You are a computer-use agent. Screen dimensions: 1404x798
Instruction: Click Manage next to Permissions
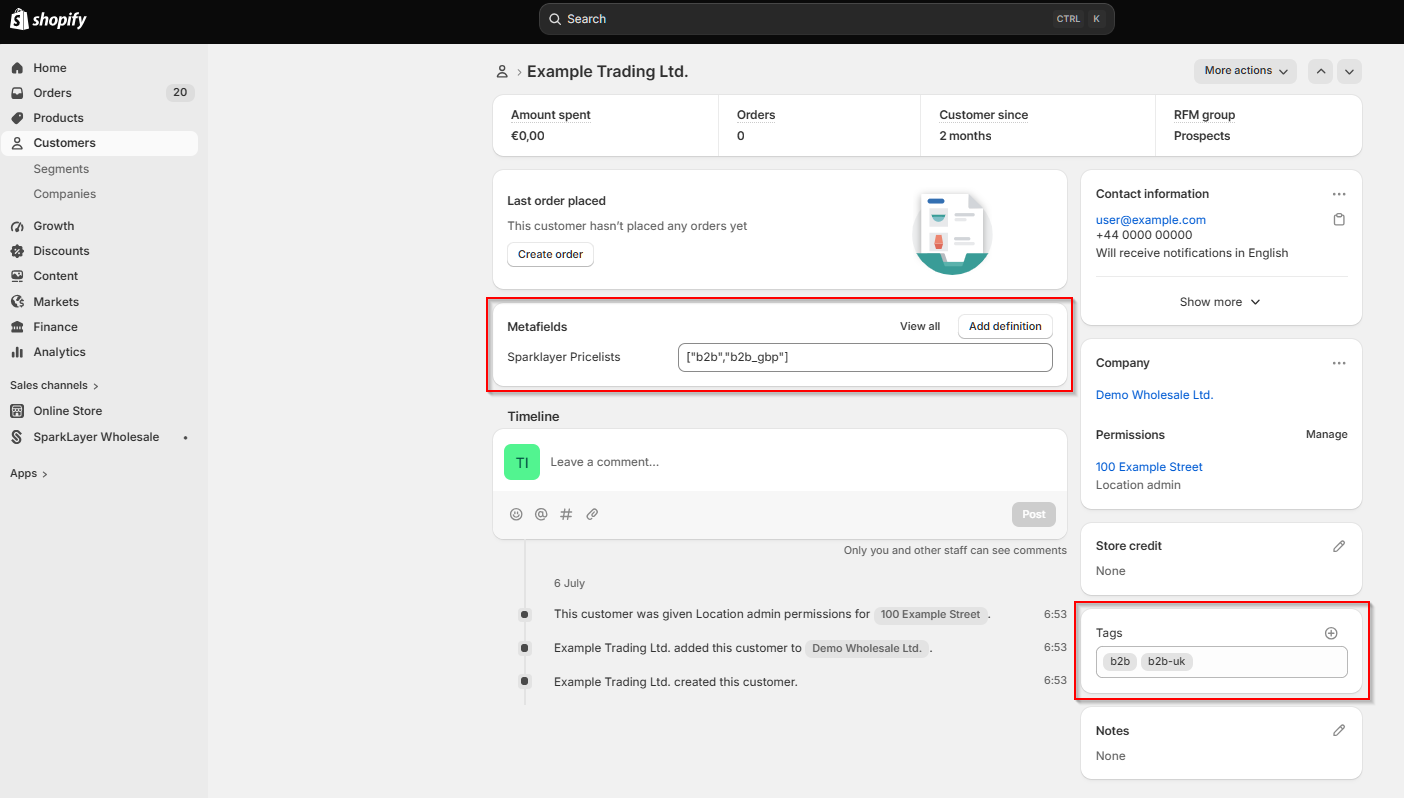pos(1327,435)
